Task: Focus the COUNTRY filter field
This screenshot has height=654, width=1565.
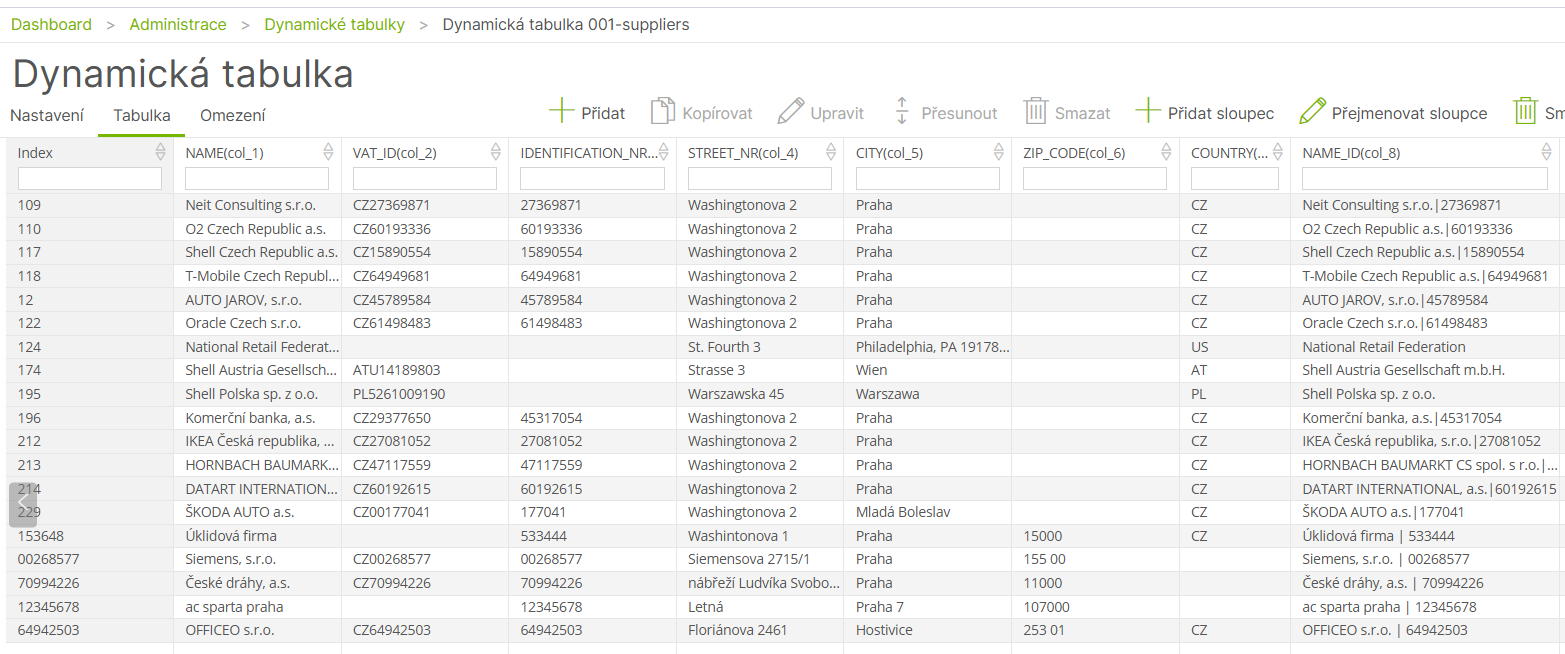Action: tap(1235, 178)
